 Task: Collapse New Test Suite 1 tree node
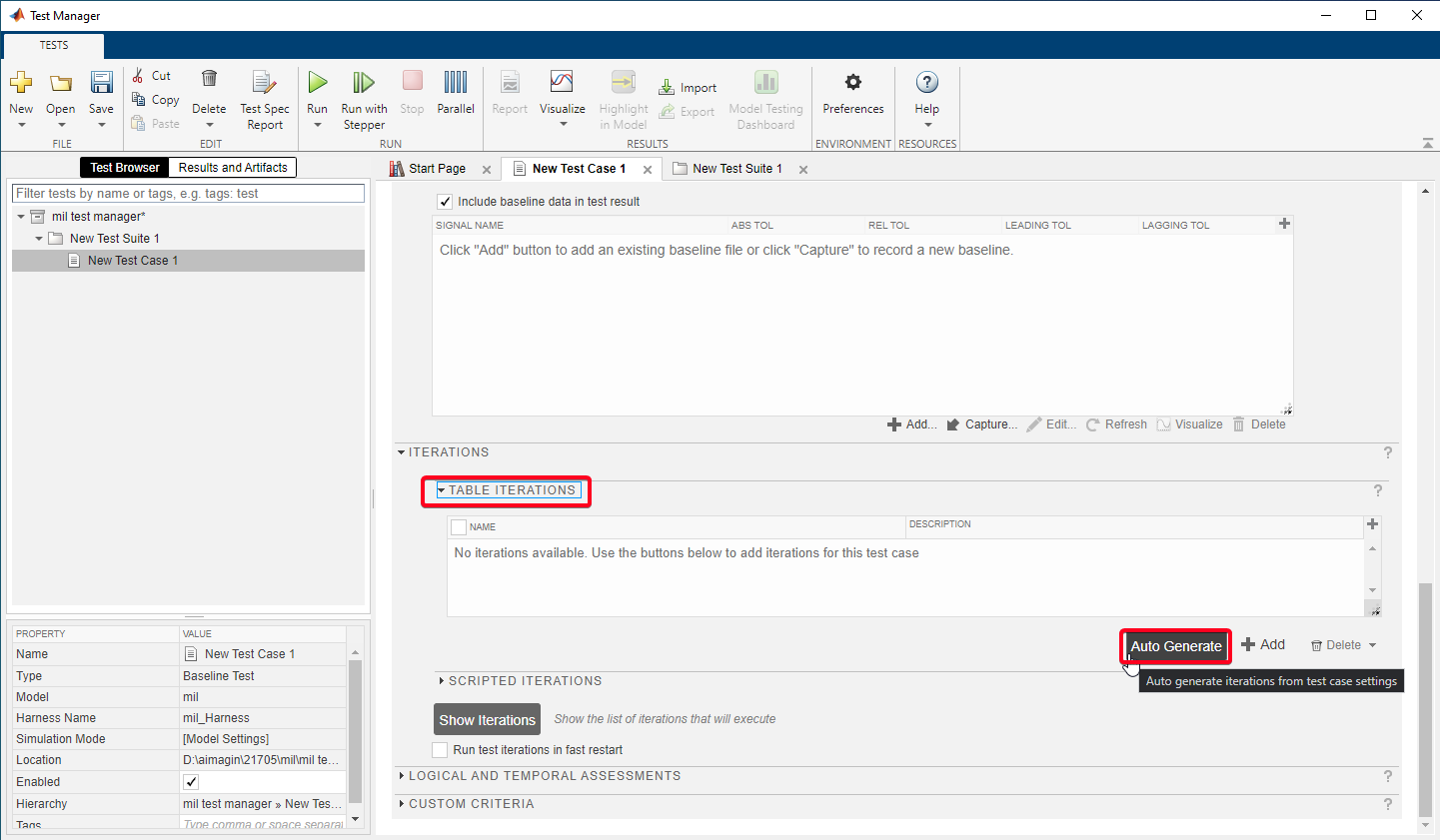[39, 239]
